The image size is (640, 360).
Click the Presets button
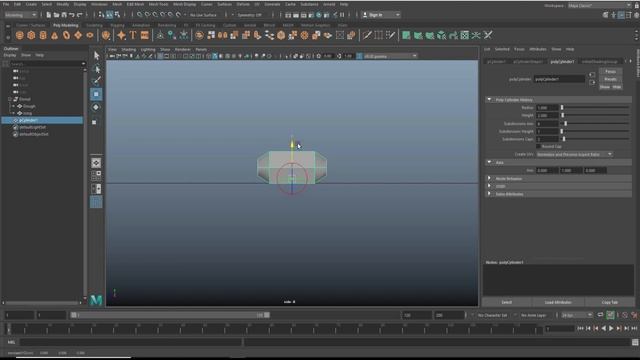[x=610, y=79]
